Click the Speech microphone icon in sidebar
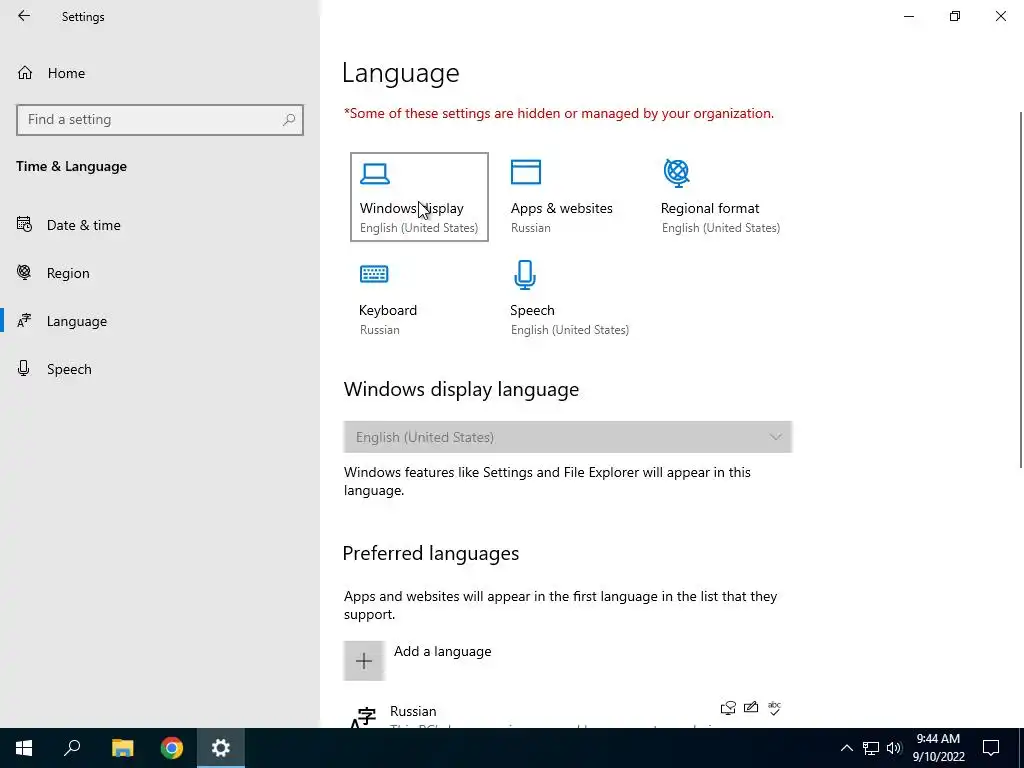This screenshot has height=768, width=1024. 24,368
